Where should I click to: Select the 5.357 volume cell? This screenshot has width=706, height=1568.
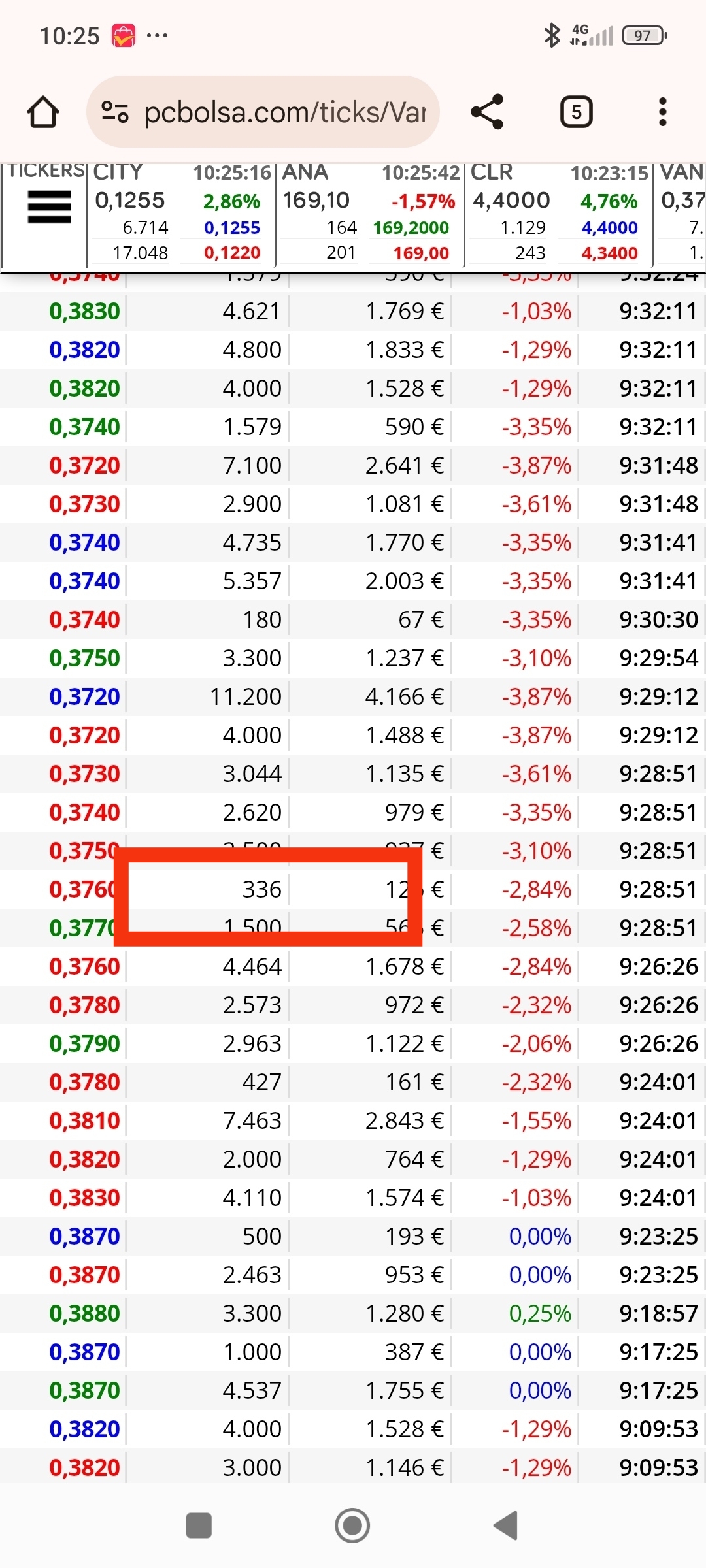point(252,581)
